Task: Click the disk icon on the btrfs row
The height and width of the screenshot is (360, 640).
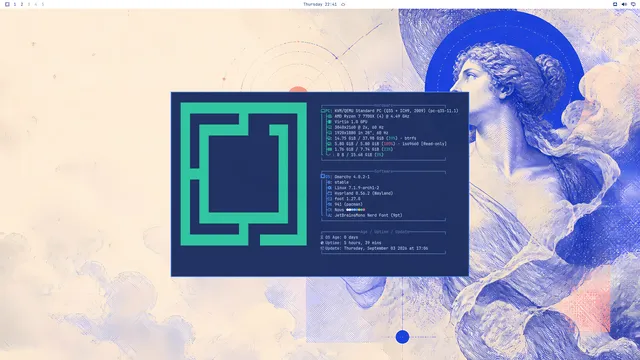Action: pyautogui.click(x=330, y=138)
